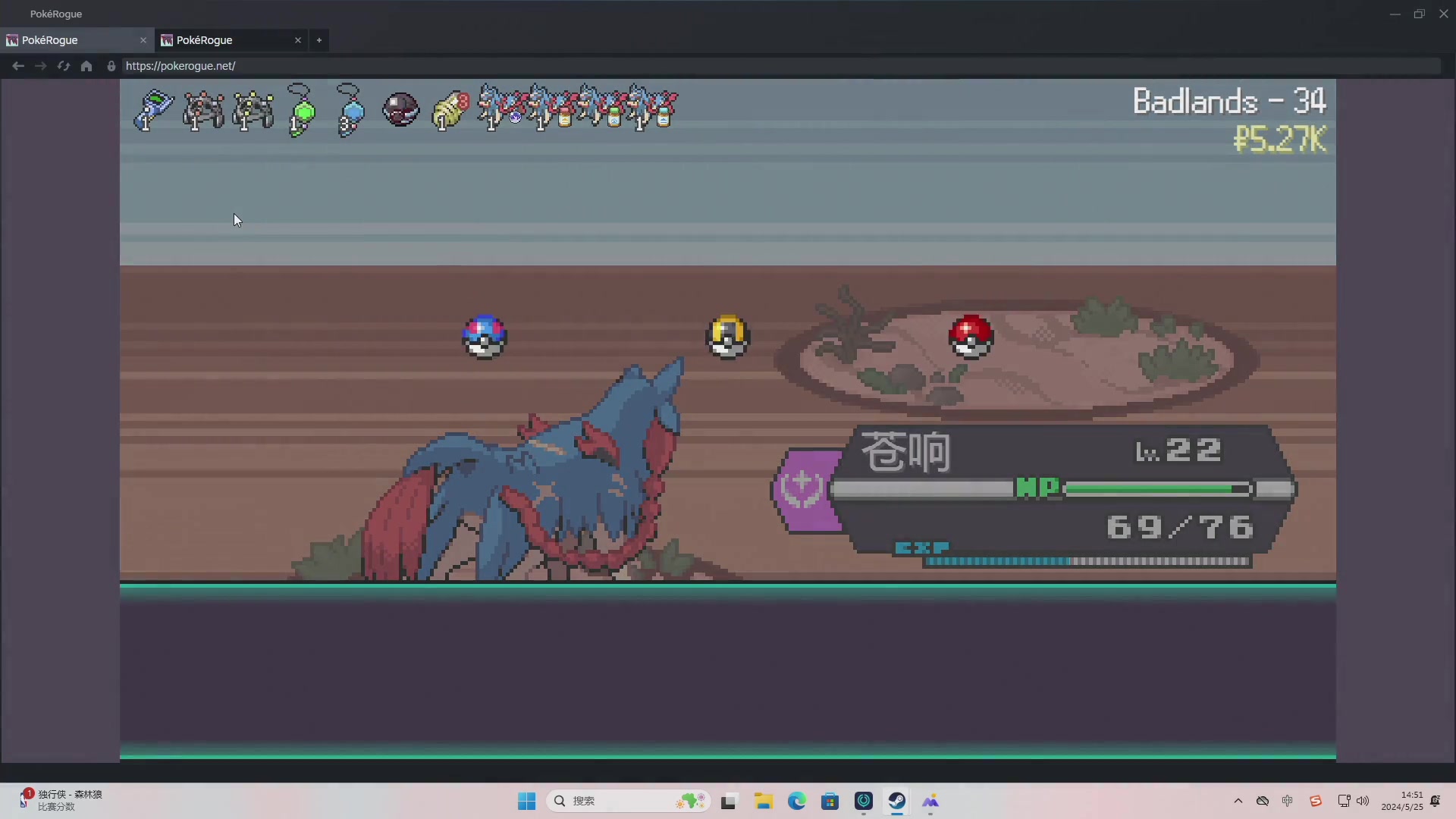Select the Ultra Ball reward in the middle
Image resolution: width=1456 pixels, height=819 pixels.
pyautogui.click(x=728, y=337)
